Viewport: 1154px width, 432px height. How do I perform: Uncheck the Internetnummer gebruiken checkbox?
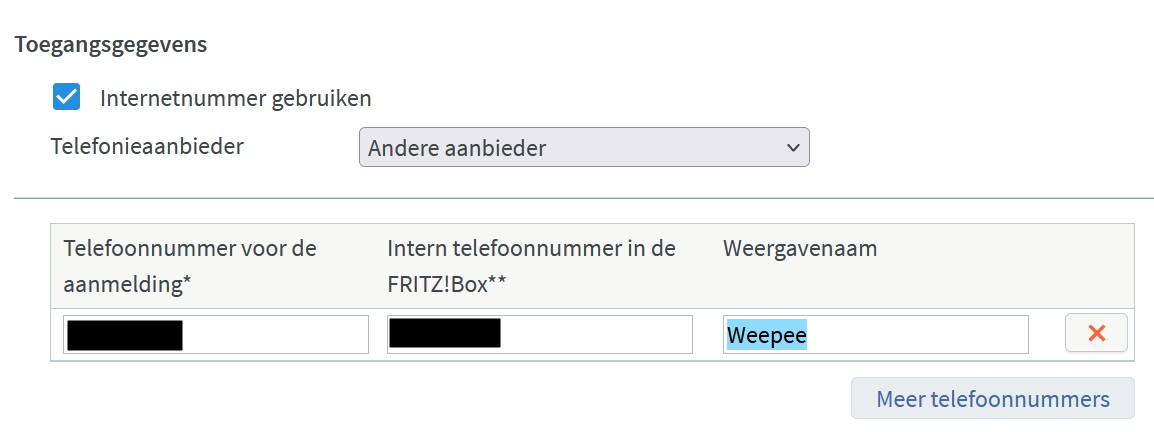coord(66,98)
